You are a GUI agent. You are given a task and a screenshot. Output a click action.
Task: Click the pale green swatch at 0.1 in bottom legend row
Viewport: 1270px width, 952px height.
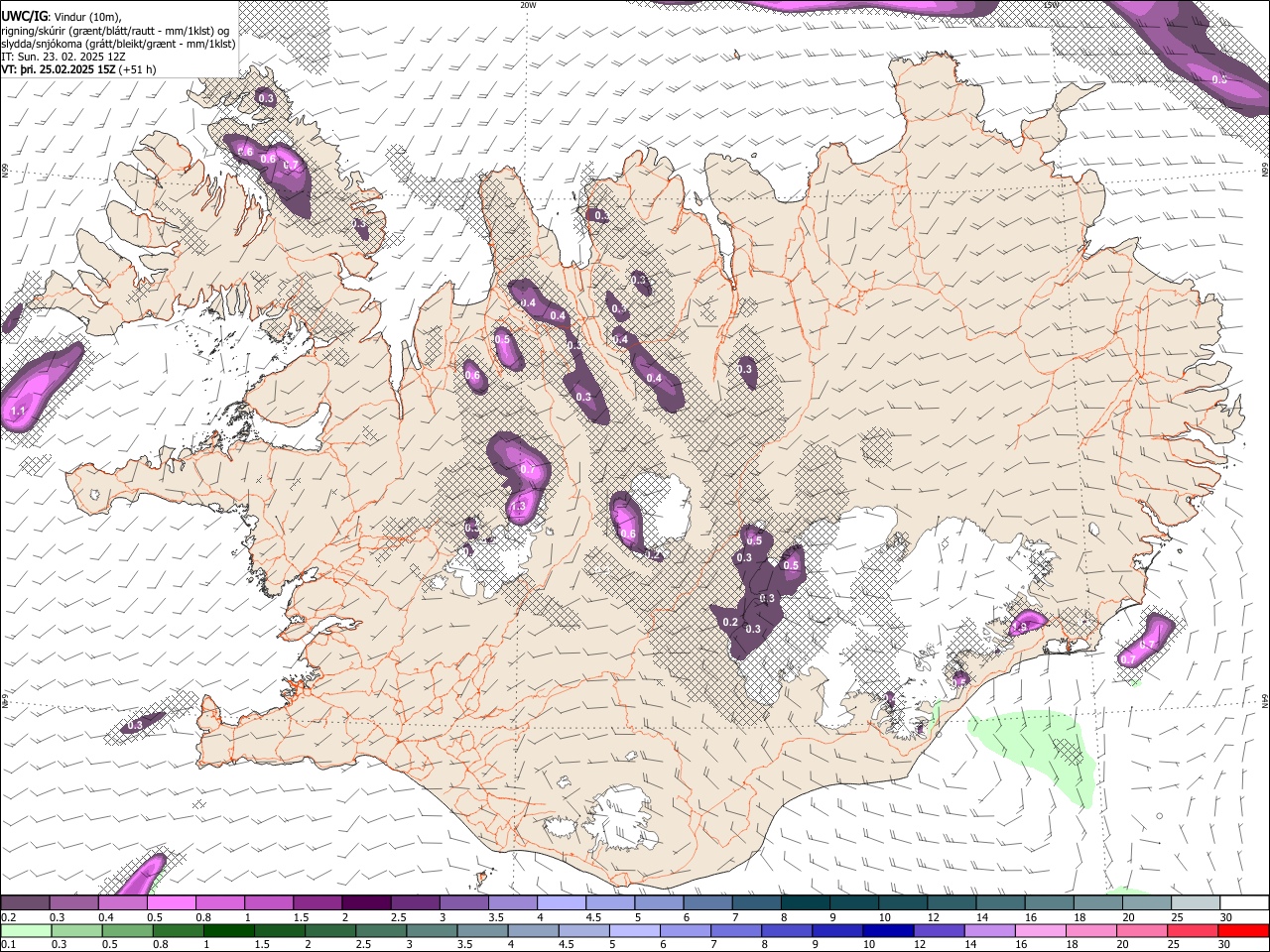click(26, 930)
